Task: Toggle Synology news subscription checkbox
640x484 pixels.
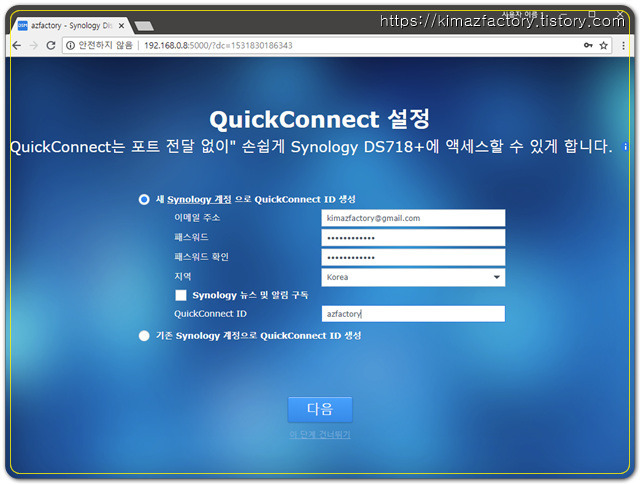Action: [181, 295]
